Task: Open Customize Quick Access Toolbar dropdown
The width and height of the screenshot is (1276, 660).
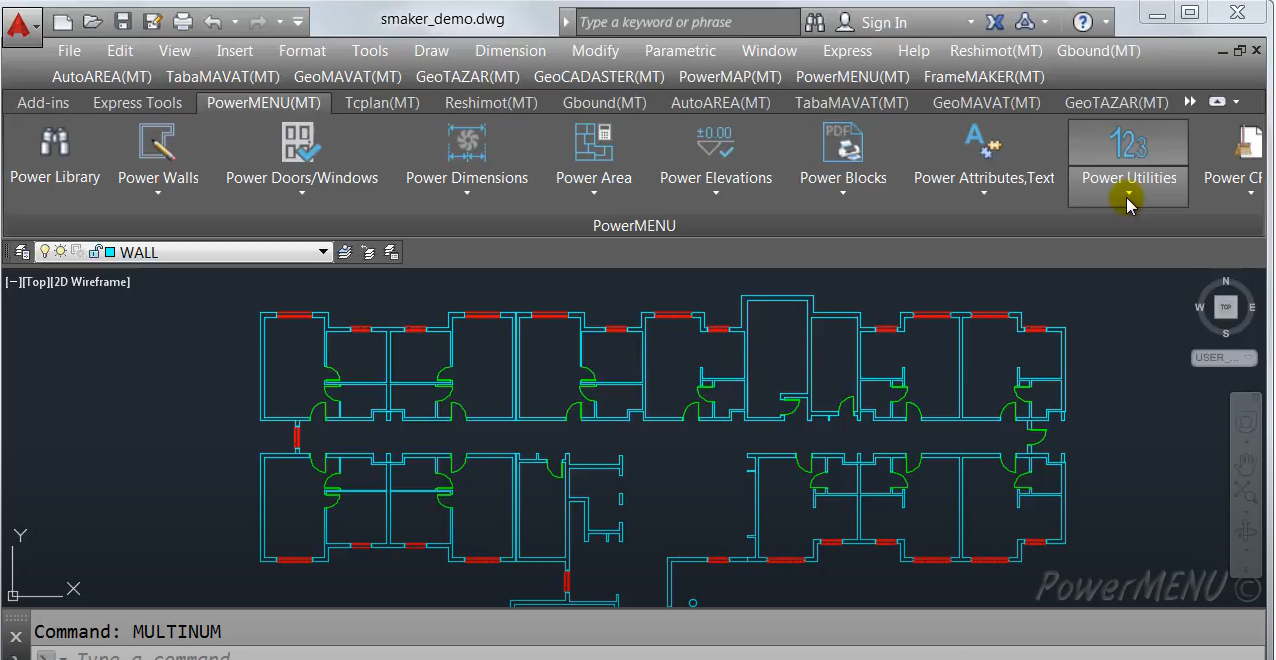Action: [298, 21]
